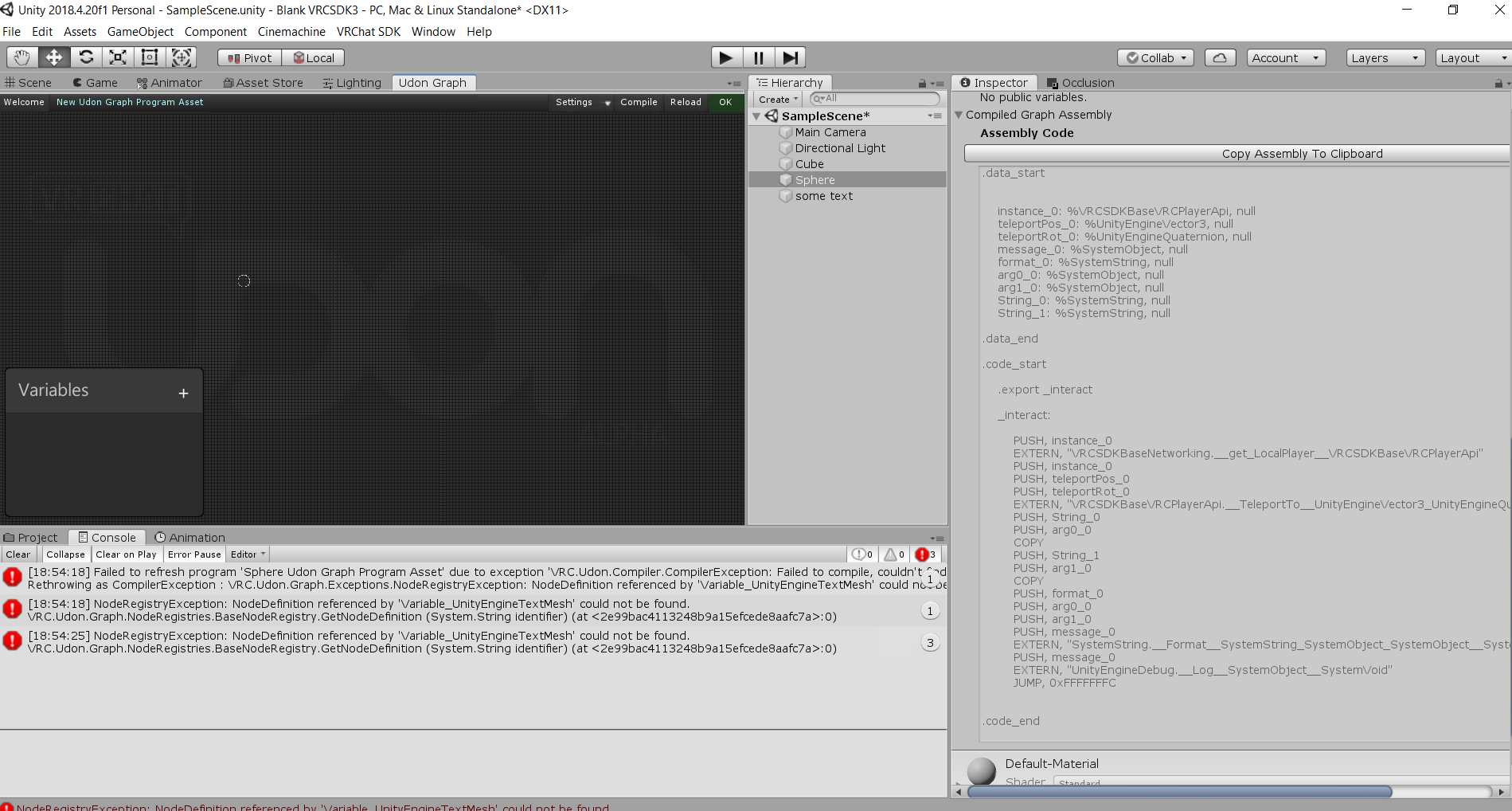
Task: Open the Hierarchy panel options menu
Action: click(937, 84)
